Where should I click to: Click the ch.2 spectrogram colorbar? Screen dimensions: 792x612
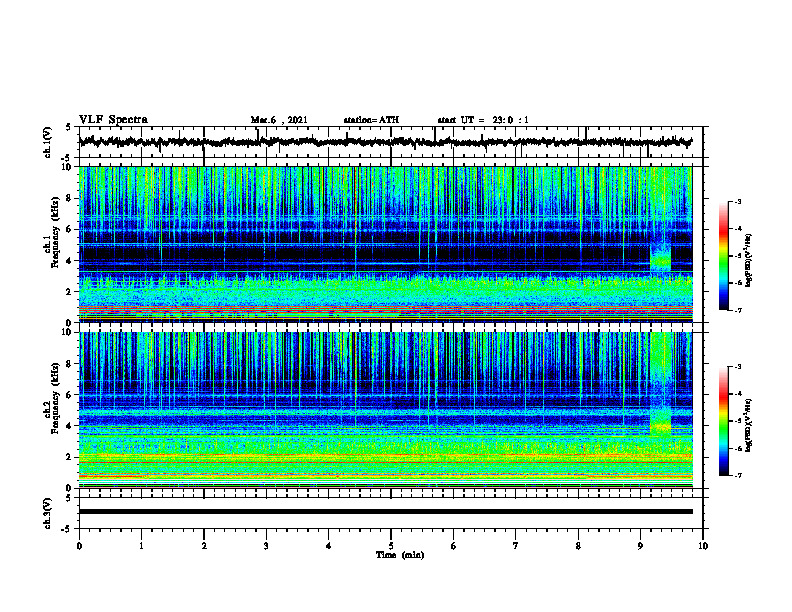[723, 421]
